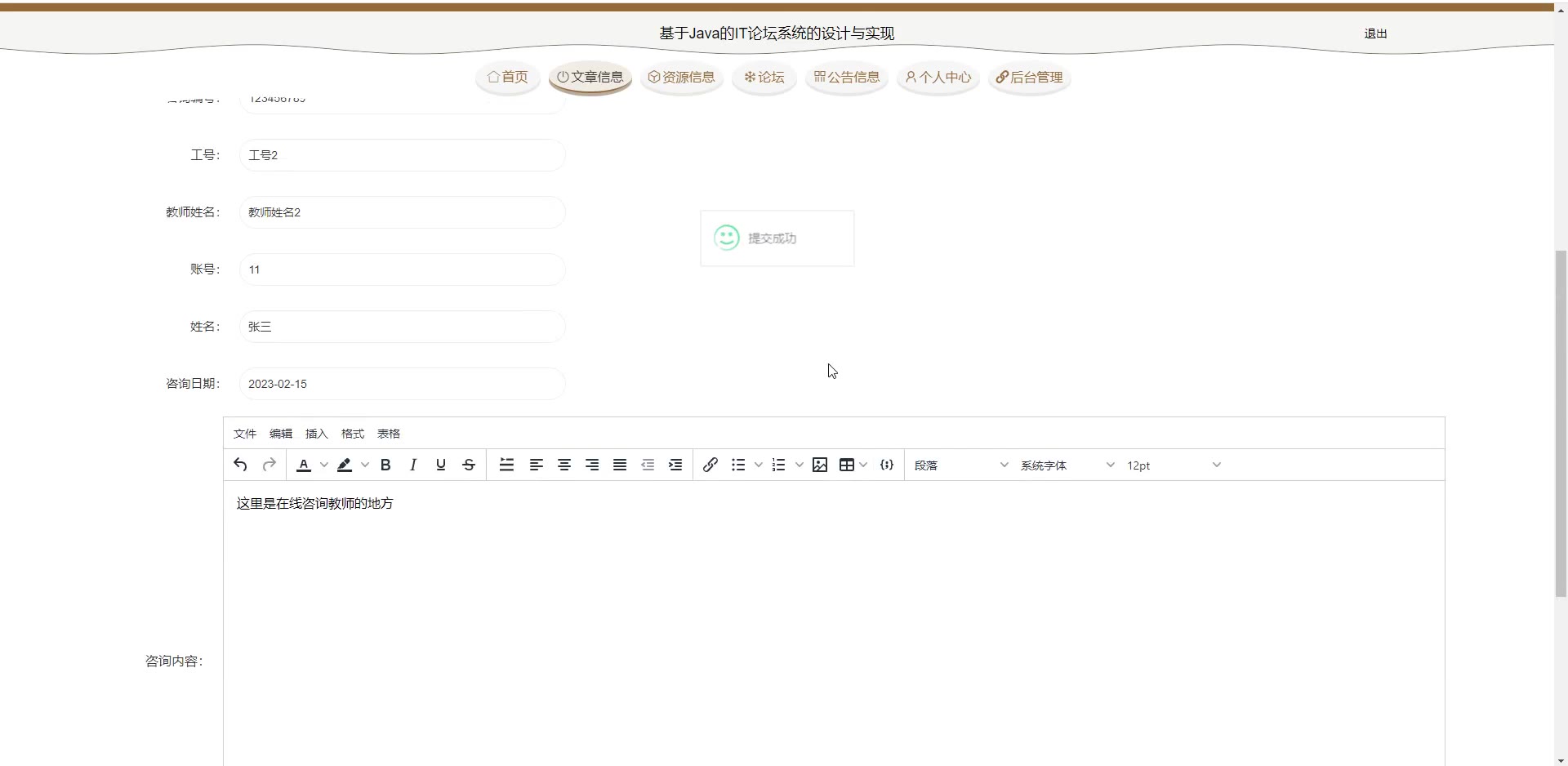The width and height of the screenshot is (1568, 766).
Task: Toggle underline formatting
Action: pos(441,465)
